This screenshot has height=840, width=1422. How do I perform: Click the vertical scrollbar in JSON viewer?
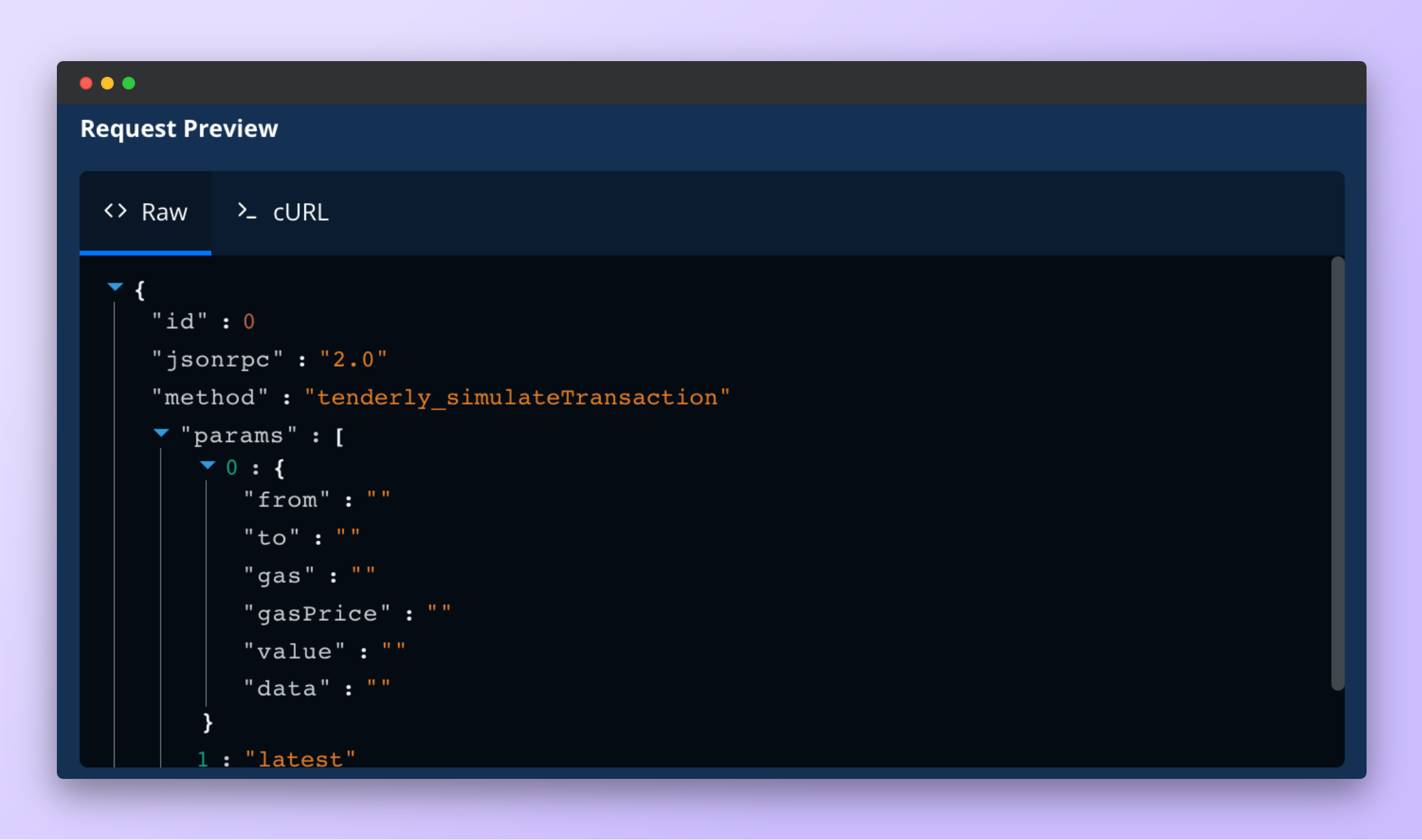pos(1337,473)
